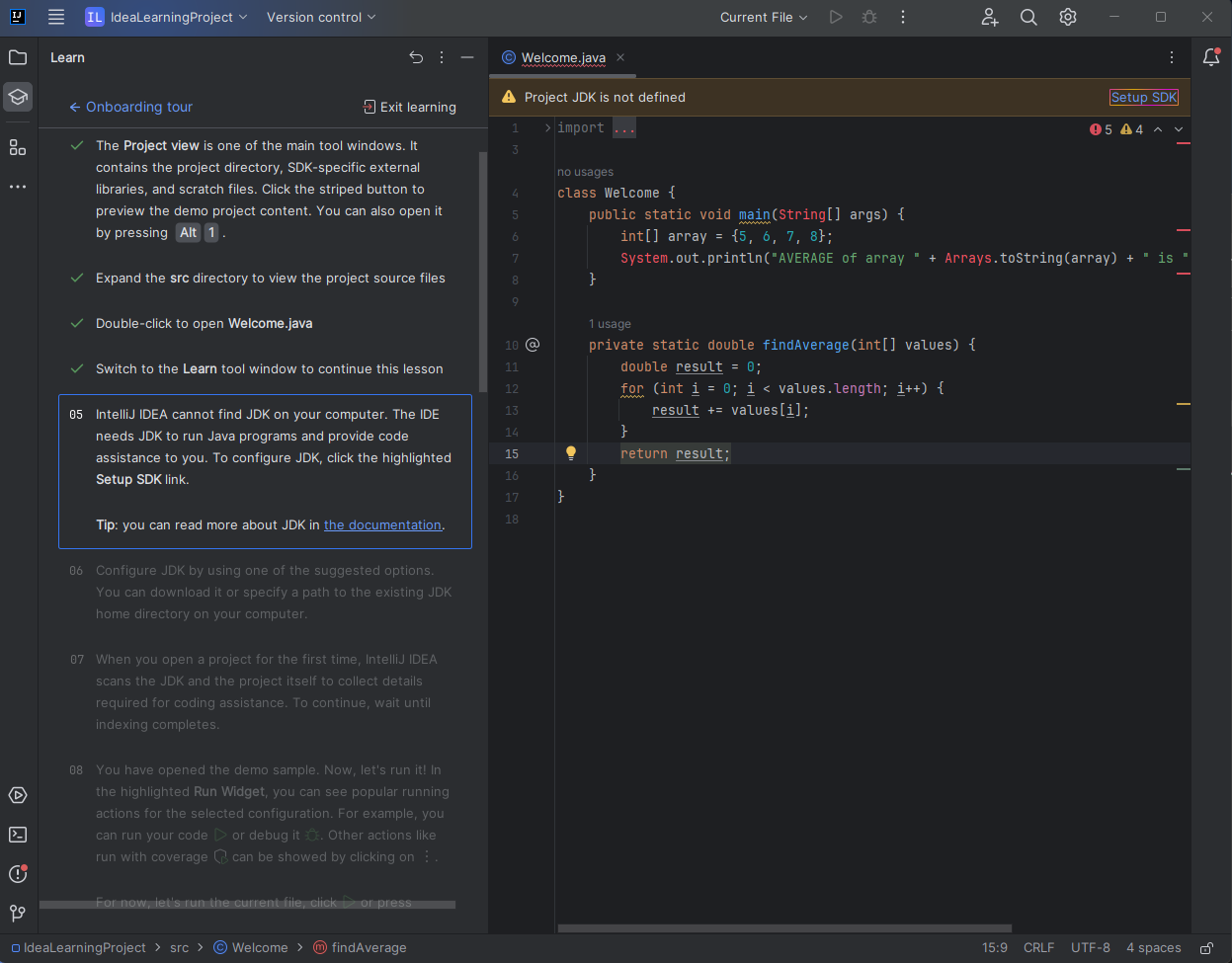Toggle the Learn tool window
Image resolution: width=1232 pixels, height=963 pixels.
(x=18, y=97)
